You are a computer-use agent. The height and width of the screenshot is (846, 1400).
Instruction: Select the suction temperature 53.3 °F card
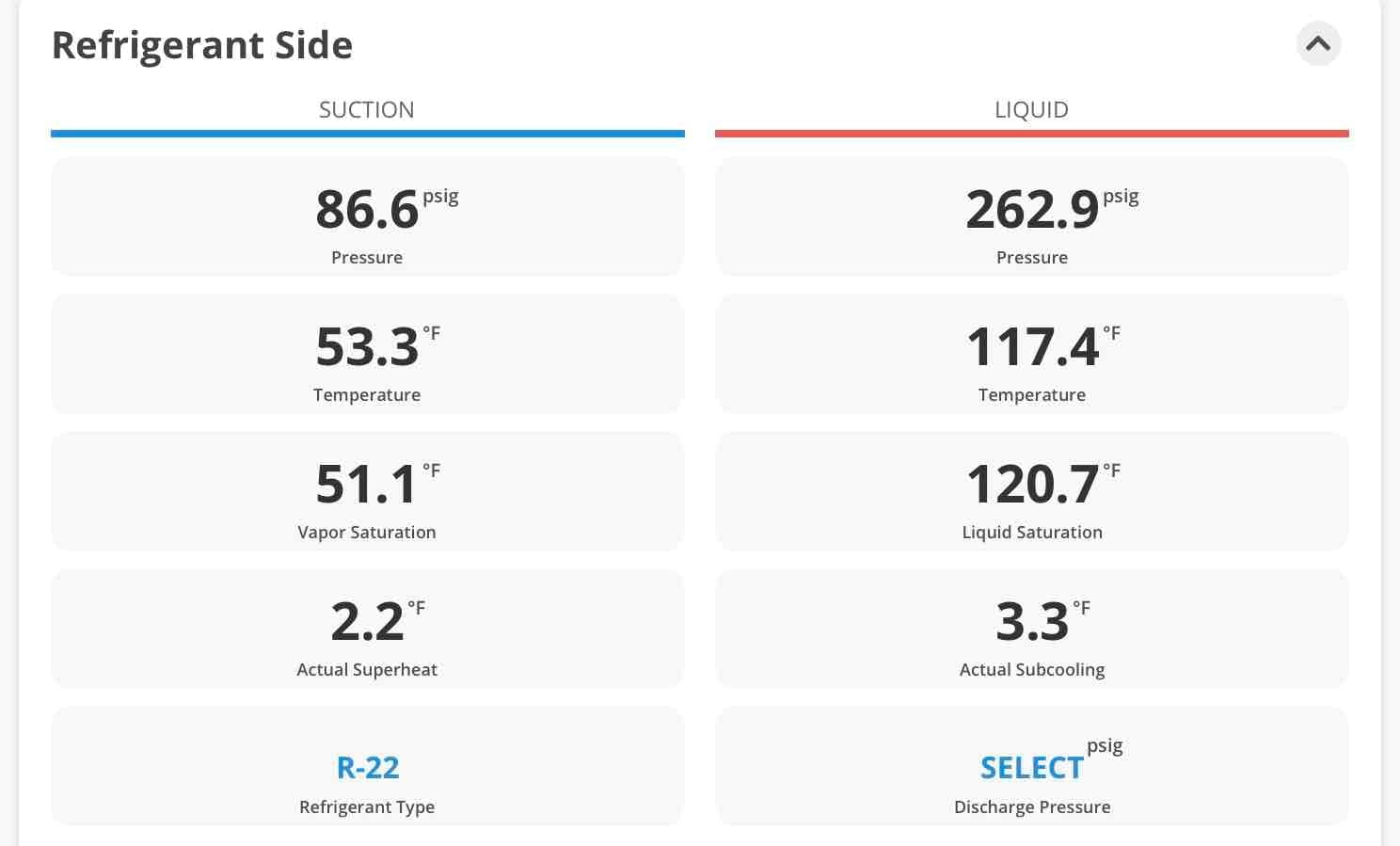pyautogui.click(x=367, y=354)
